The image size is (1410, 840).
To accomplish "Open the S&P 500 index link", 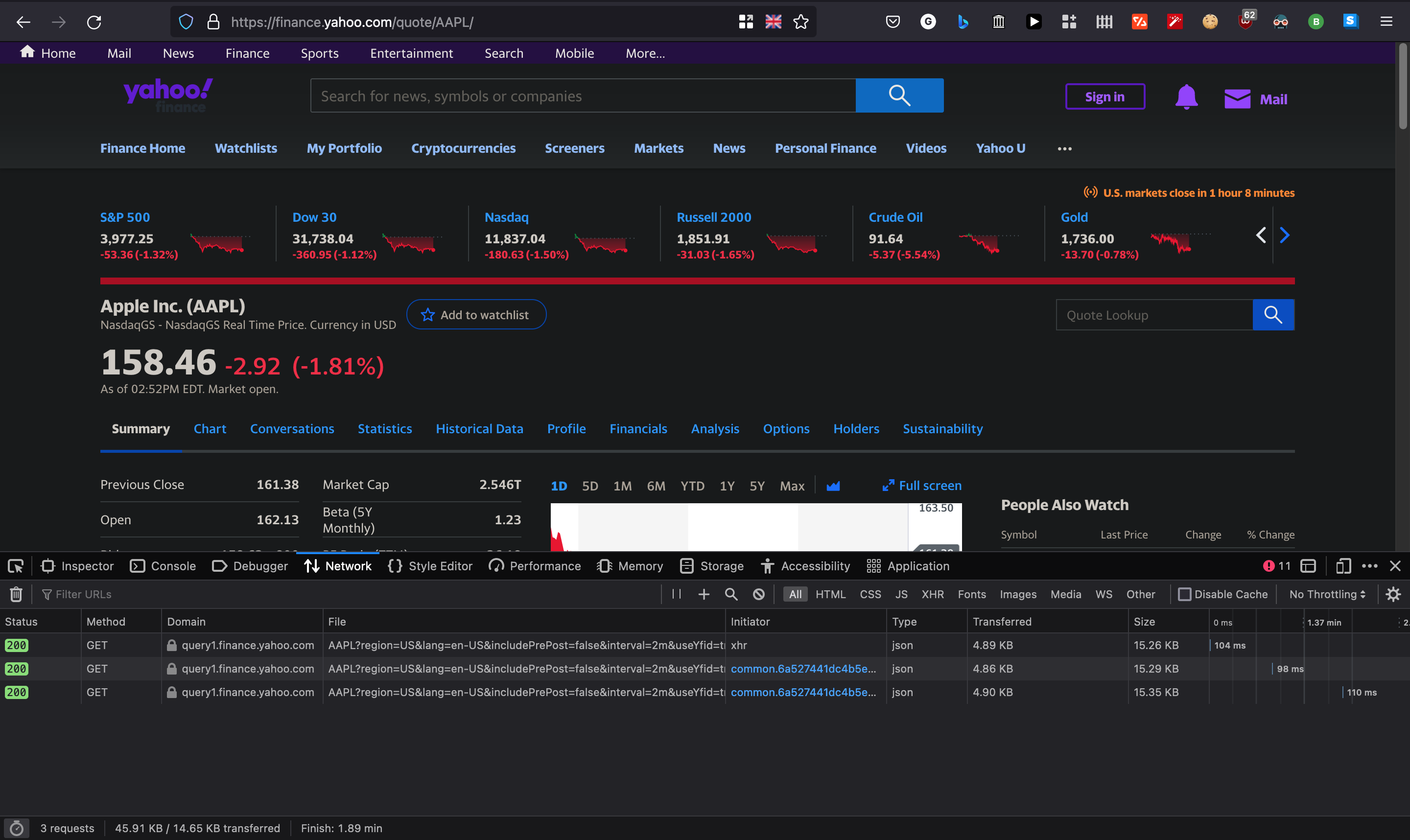I will (125, 217).
